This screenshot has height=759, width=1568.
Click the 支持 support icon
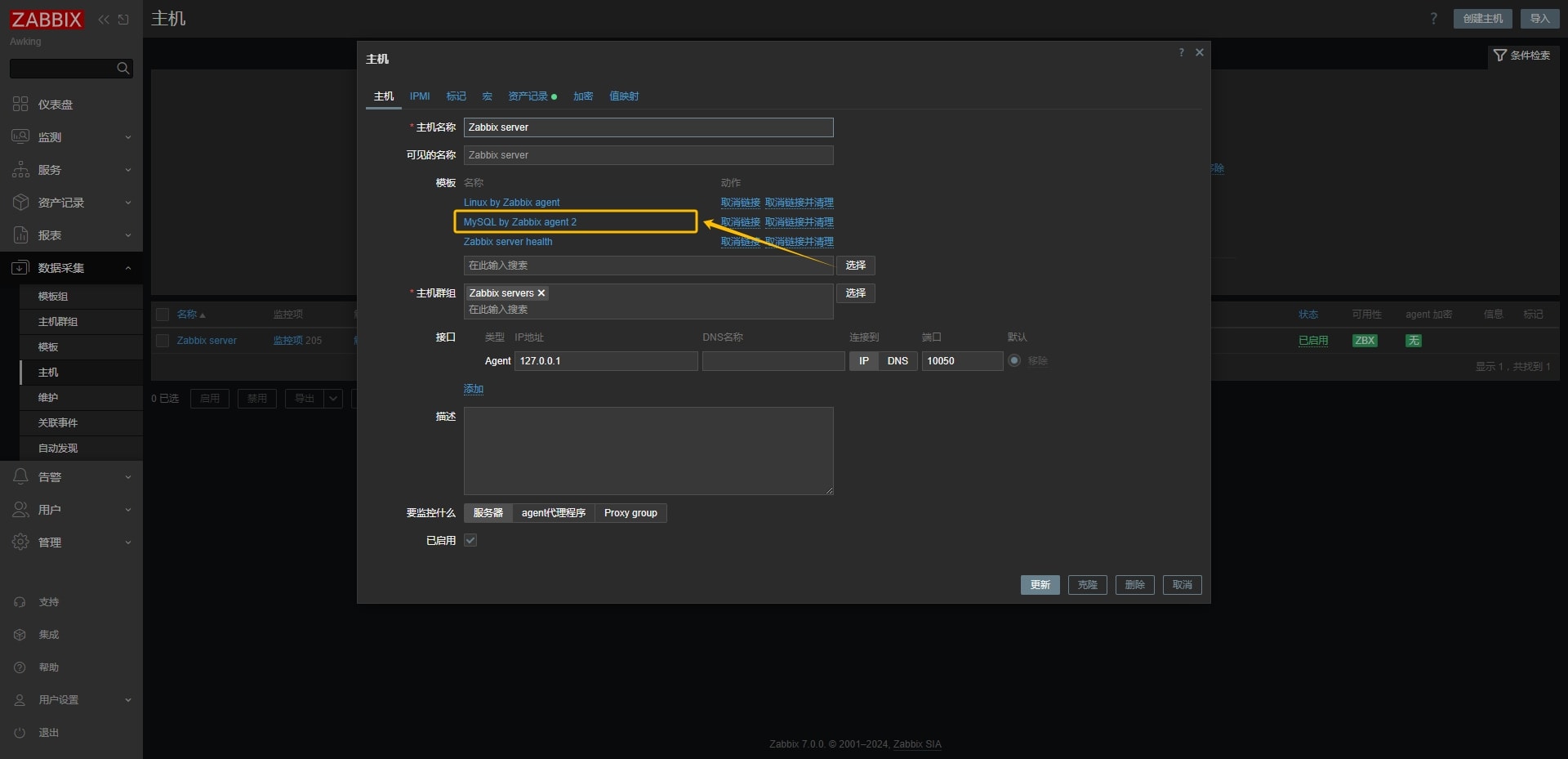tap(20, 602)
